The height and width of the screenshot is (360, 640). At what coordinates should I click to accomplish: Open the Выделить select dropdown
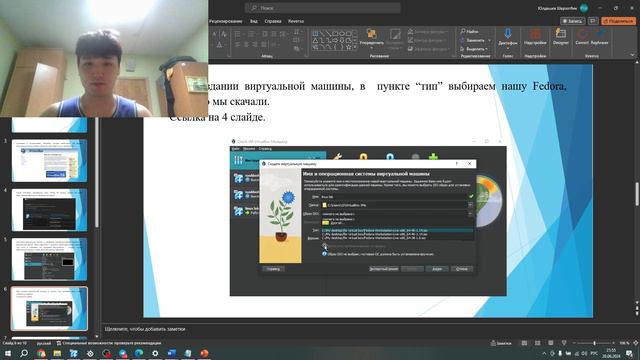(x=473, y=49)
